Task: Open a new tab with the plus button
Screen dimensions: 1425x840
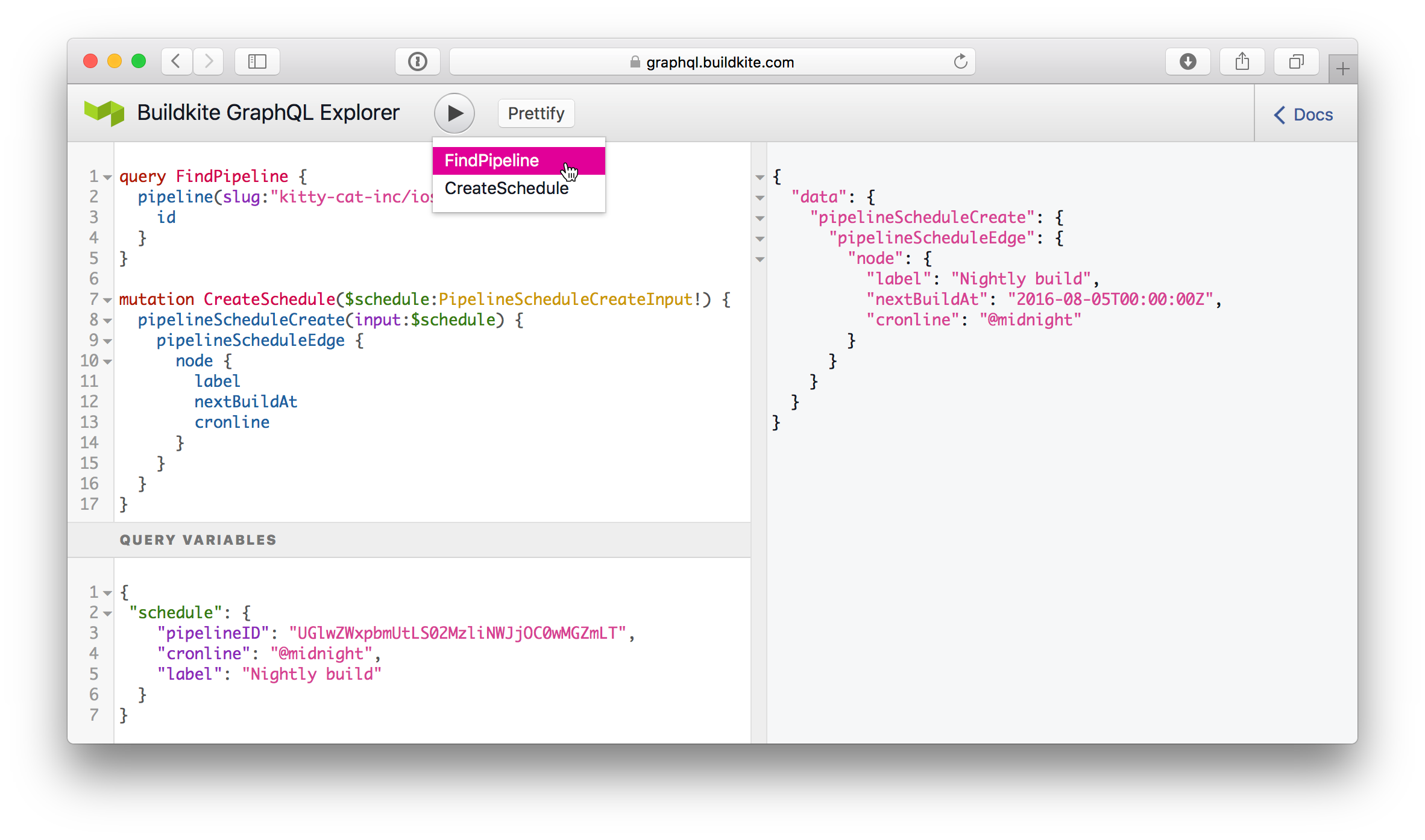Action: click(x=1343, y=69)
